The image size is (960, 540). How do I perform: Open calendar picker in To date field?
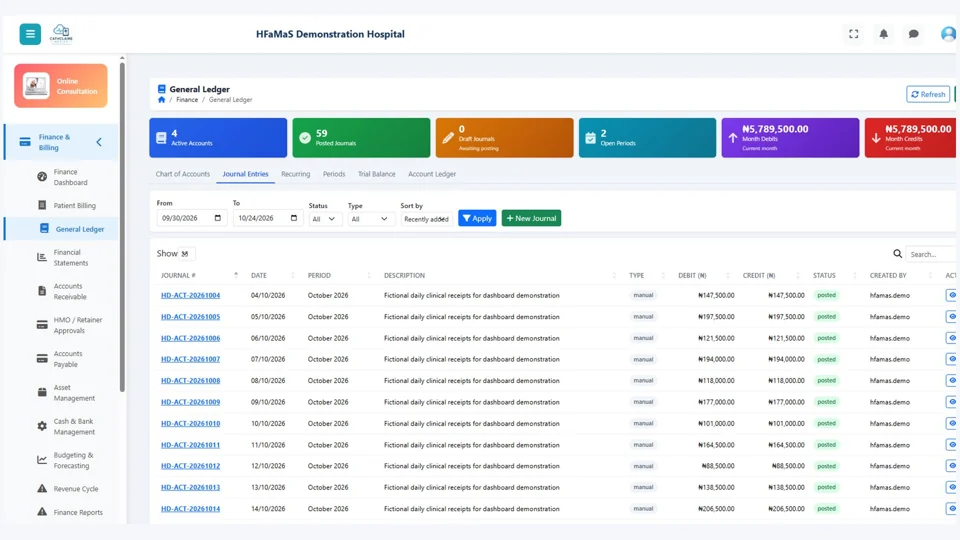[294, 218]
